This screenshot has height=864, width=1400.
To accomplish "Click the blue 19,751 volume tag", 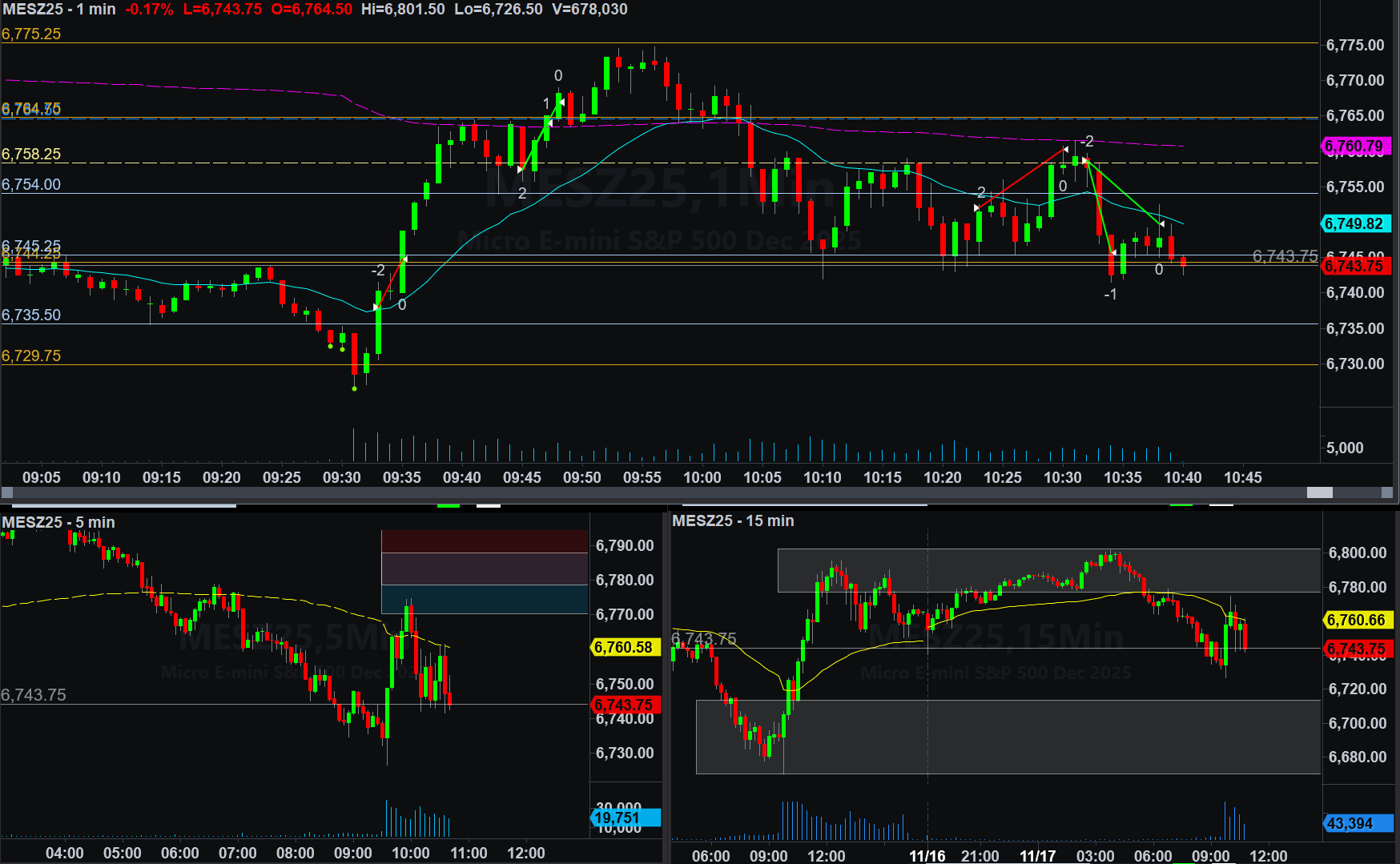I will coord(626,818).
